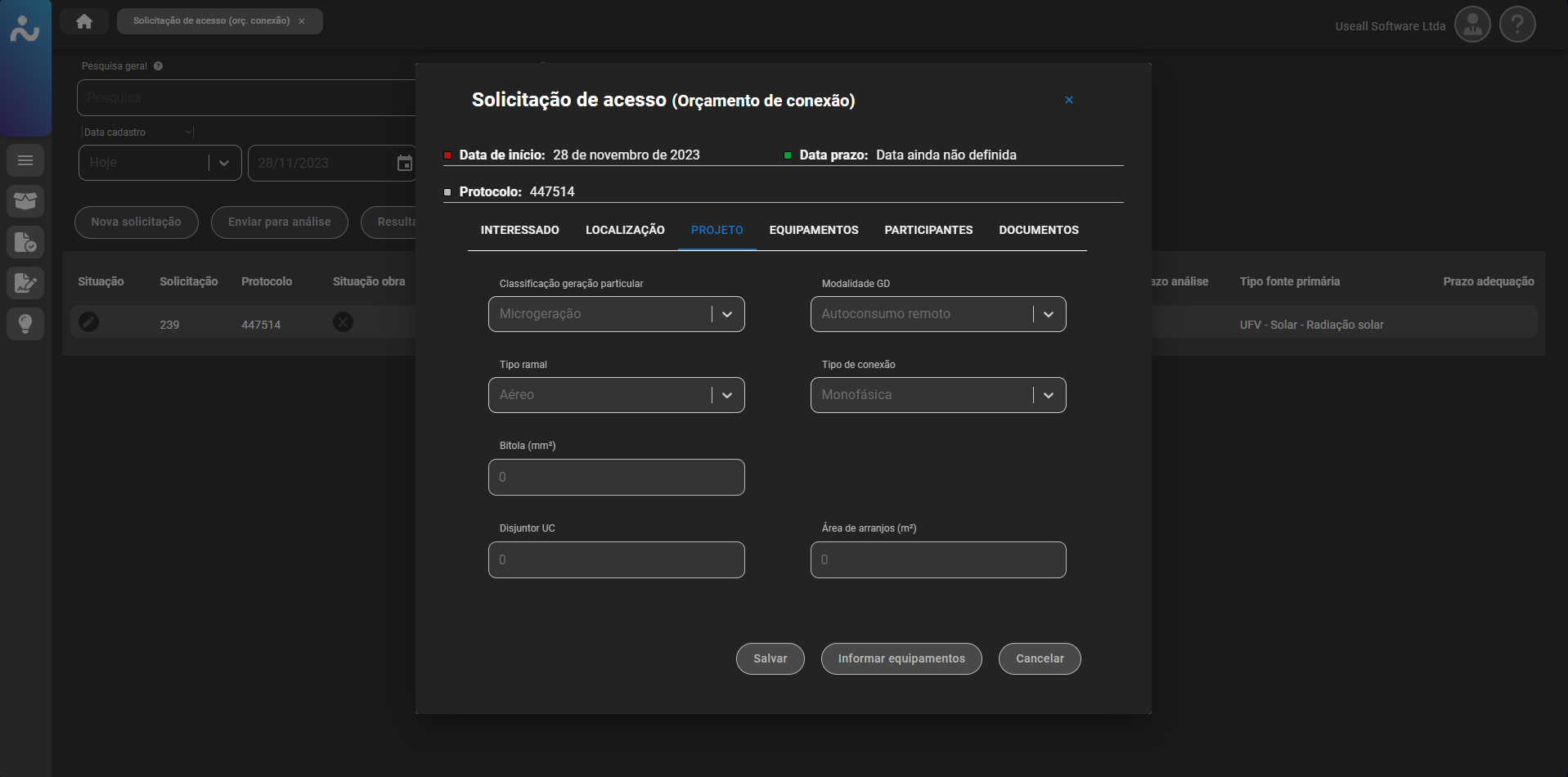
Task: Close the Solicitação de acesso dialog
Action: point(1069,100)
